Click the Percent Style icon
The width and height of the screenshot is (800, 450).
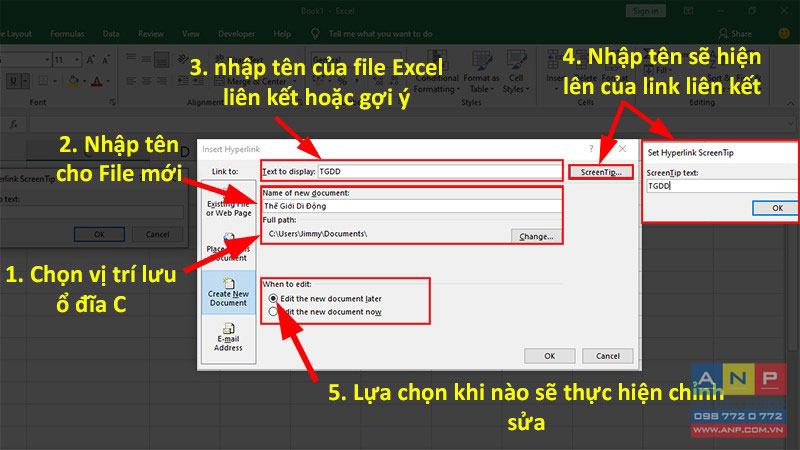click(x=342, y=81)
